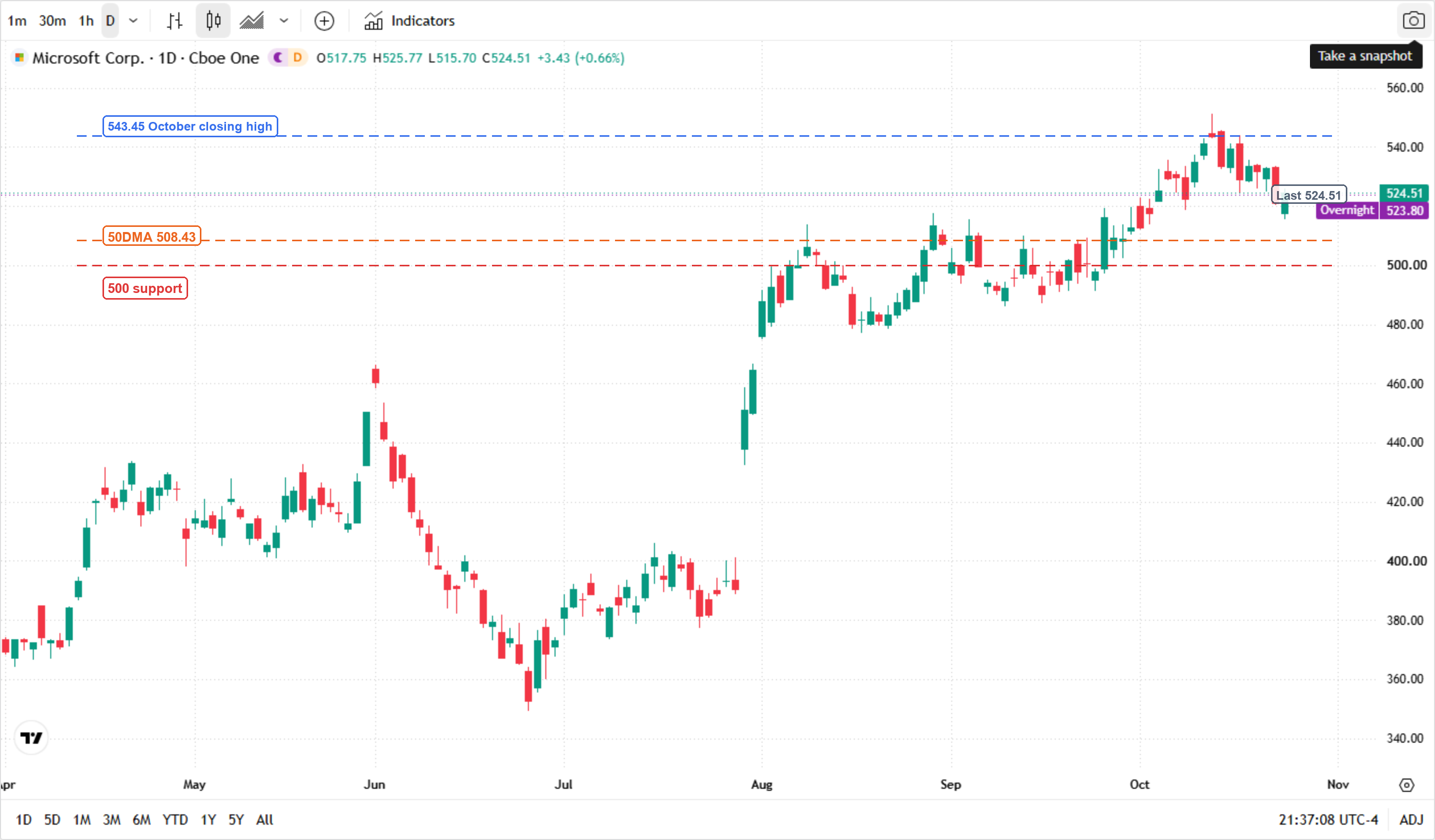Screen dimensions: 1435x840
Task: Click the open value O517.75
Action: [x=341, y=58]
